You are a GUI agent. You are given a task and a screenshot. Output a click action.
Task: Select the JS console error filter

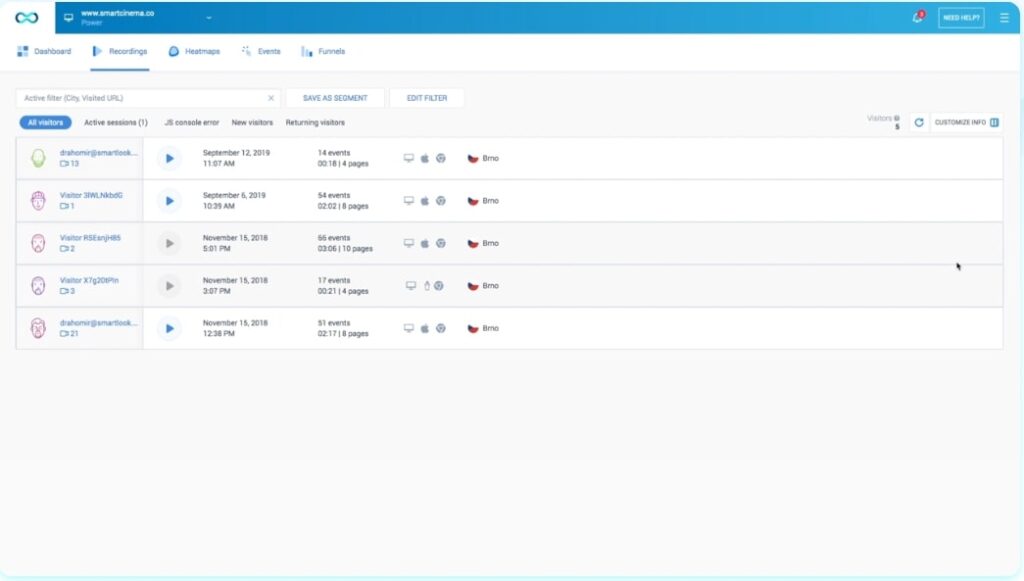(x=191, y=123)
